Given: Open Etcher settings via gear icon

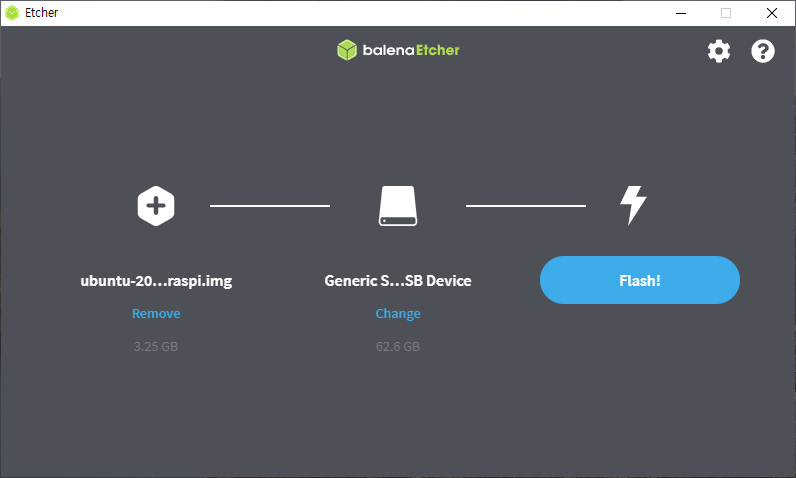Looking at the screenshot, I should click(x=719, y=51).
